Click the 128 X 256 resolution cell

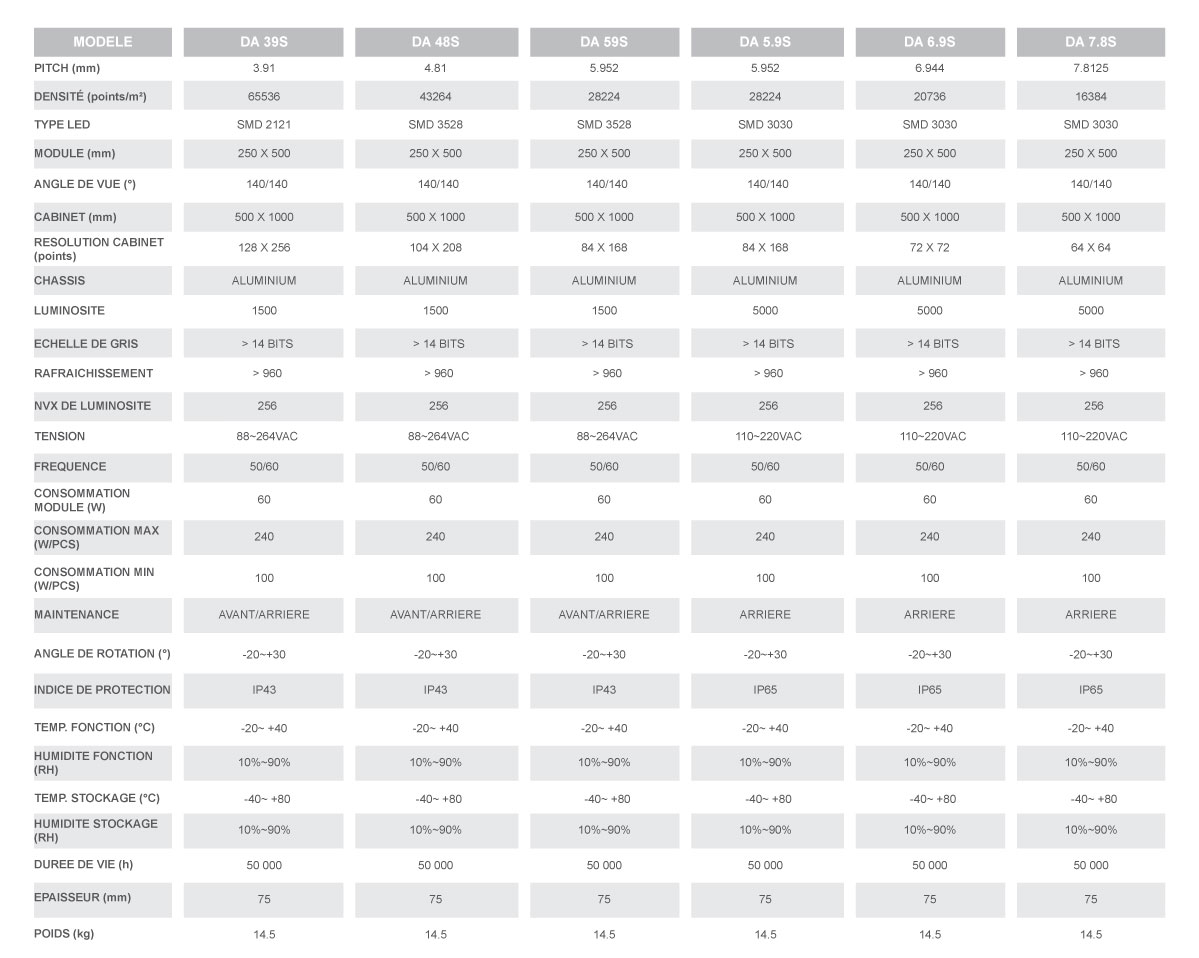click(264, 248)
